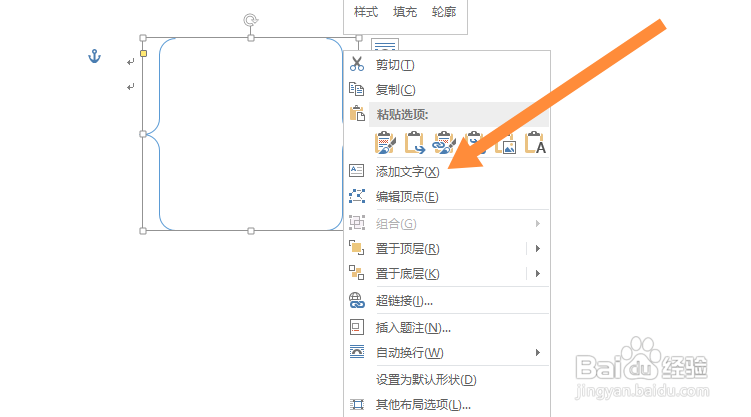Click the 自动换行(W) menu label
The image size is (751, 417).
tap(410, 352)
